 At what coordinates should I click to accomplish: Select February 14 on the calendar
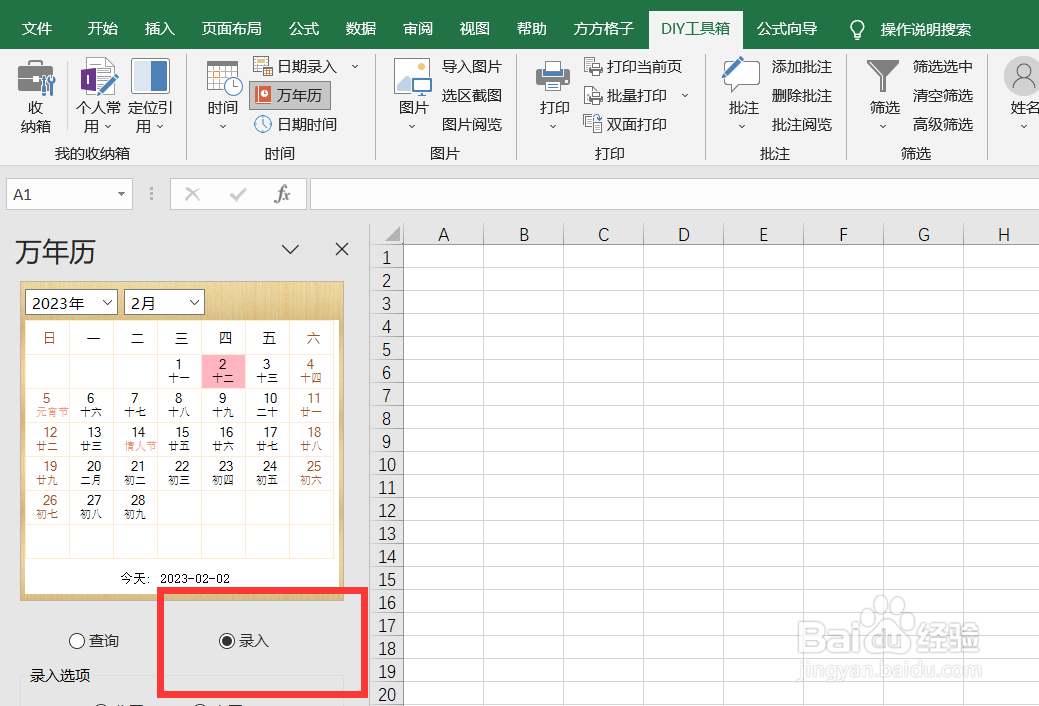[135, 437]
